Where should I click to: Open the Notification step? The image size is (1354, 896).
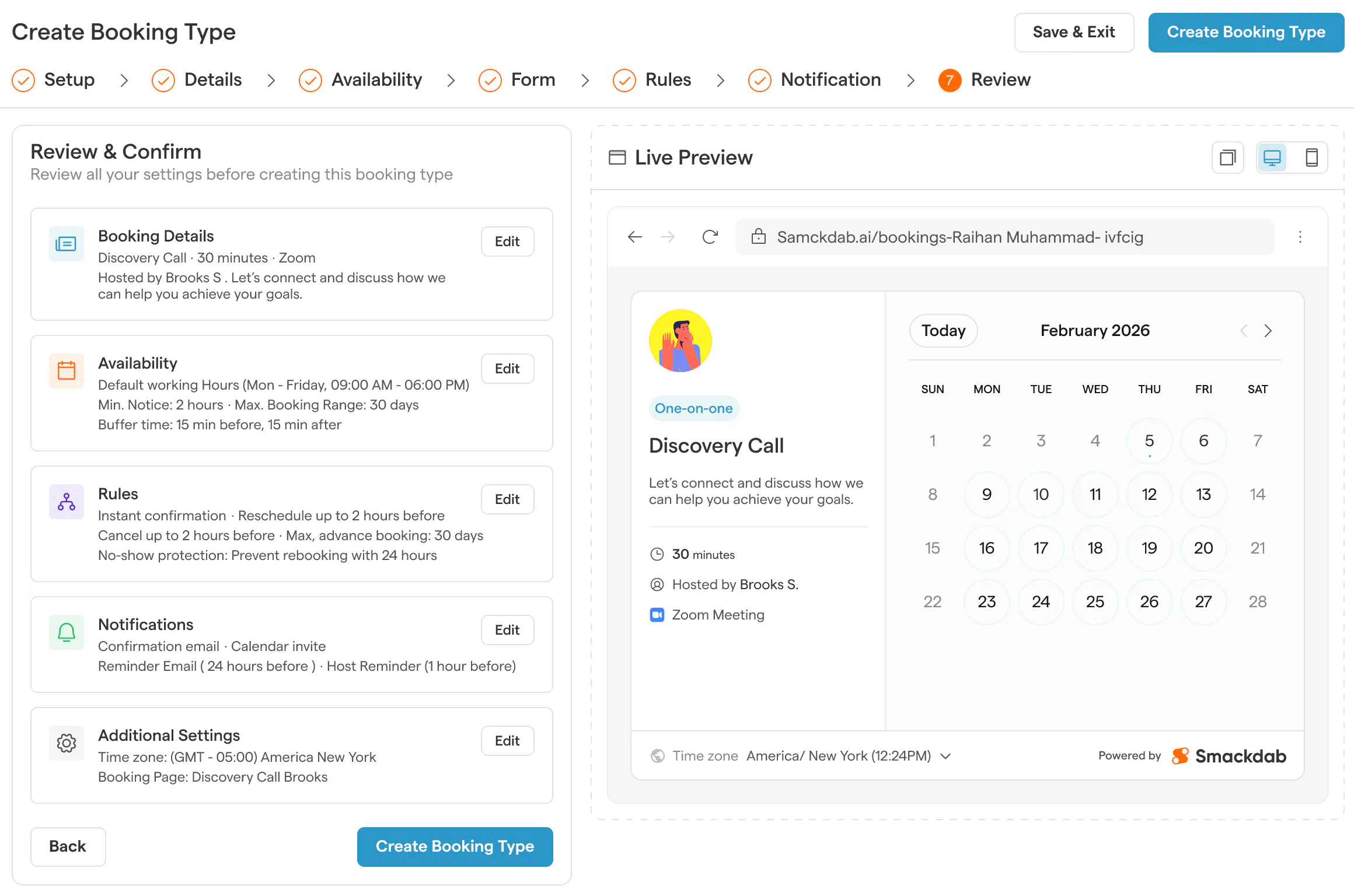click(x=815, y=80)
